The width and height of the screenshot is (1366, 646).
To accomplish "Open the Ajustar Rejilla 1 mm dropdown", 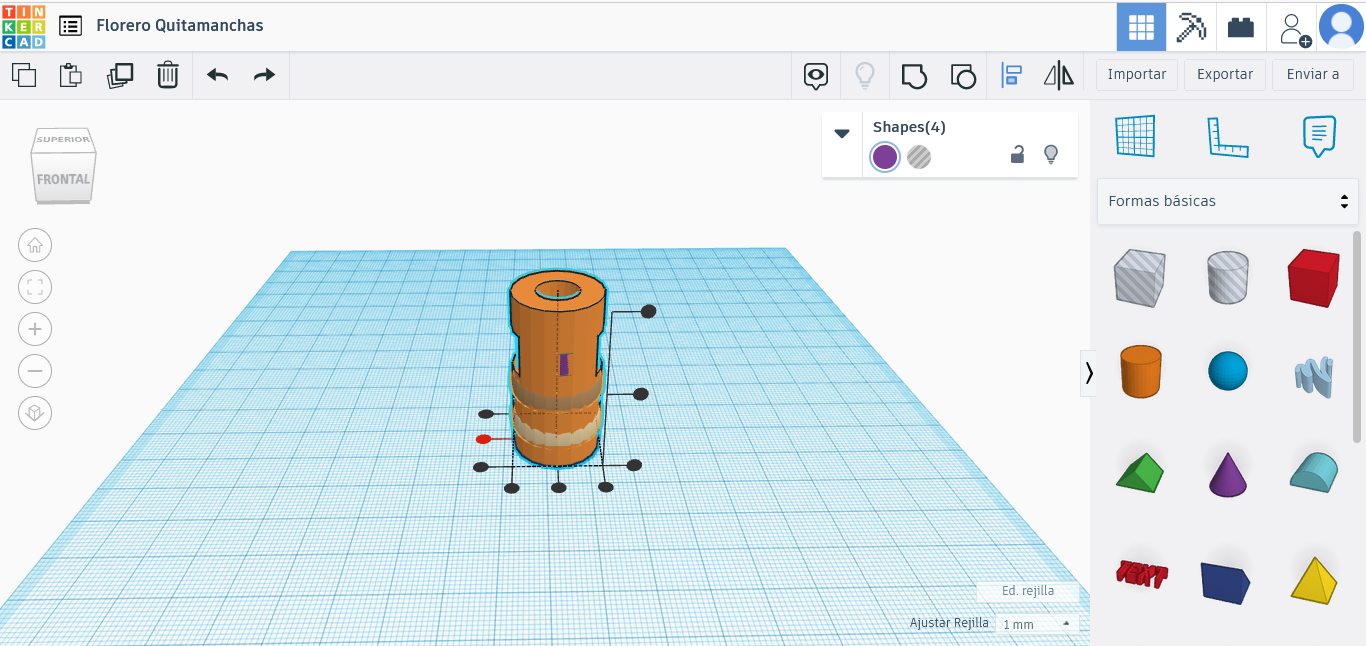I will click(x=1037, y=624).
